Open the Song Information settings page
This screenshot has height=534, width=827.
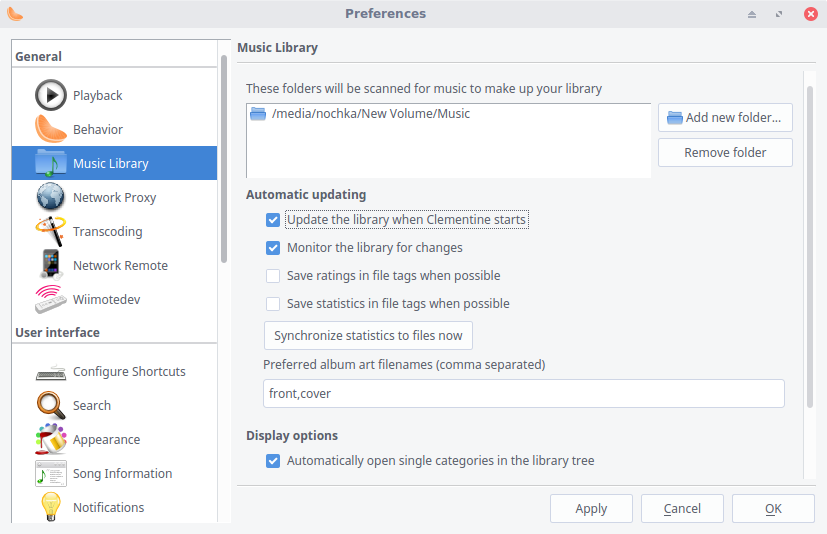122,473
